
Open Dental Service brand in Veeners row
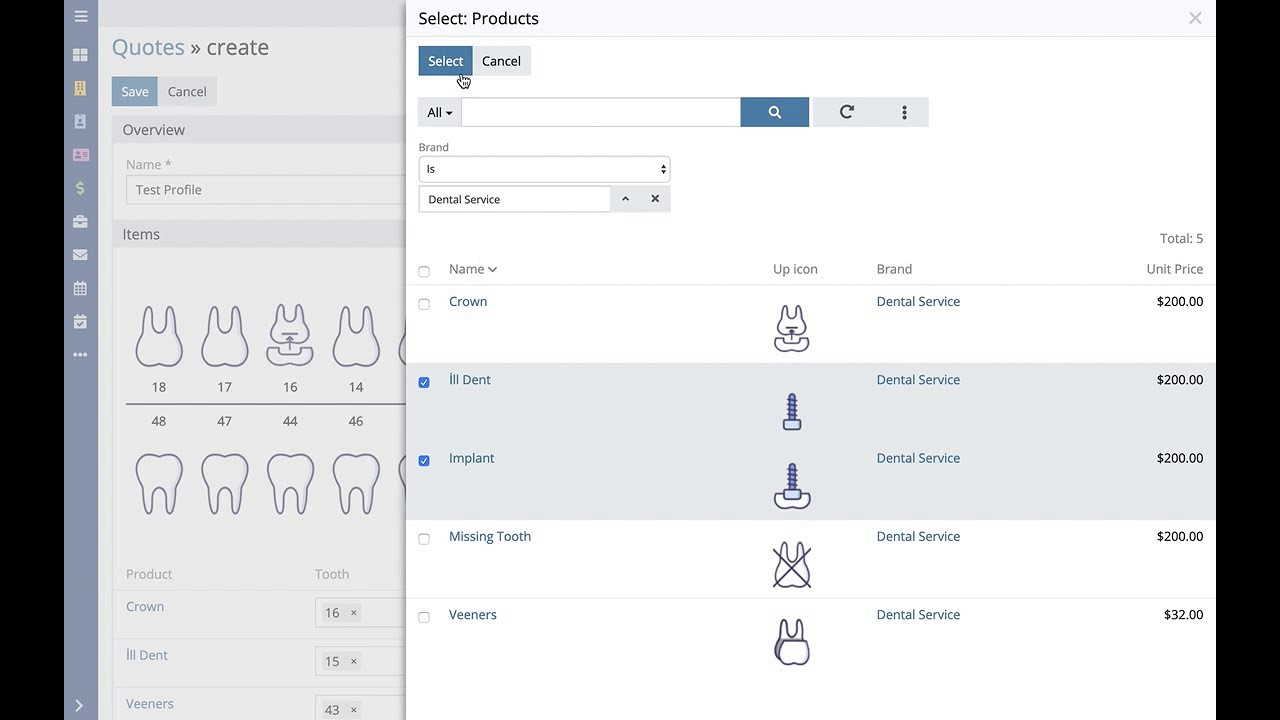918,614
